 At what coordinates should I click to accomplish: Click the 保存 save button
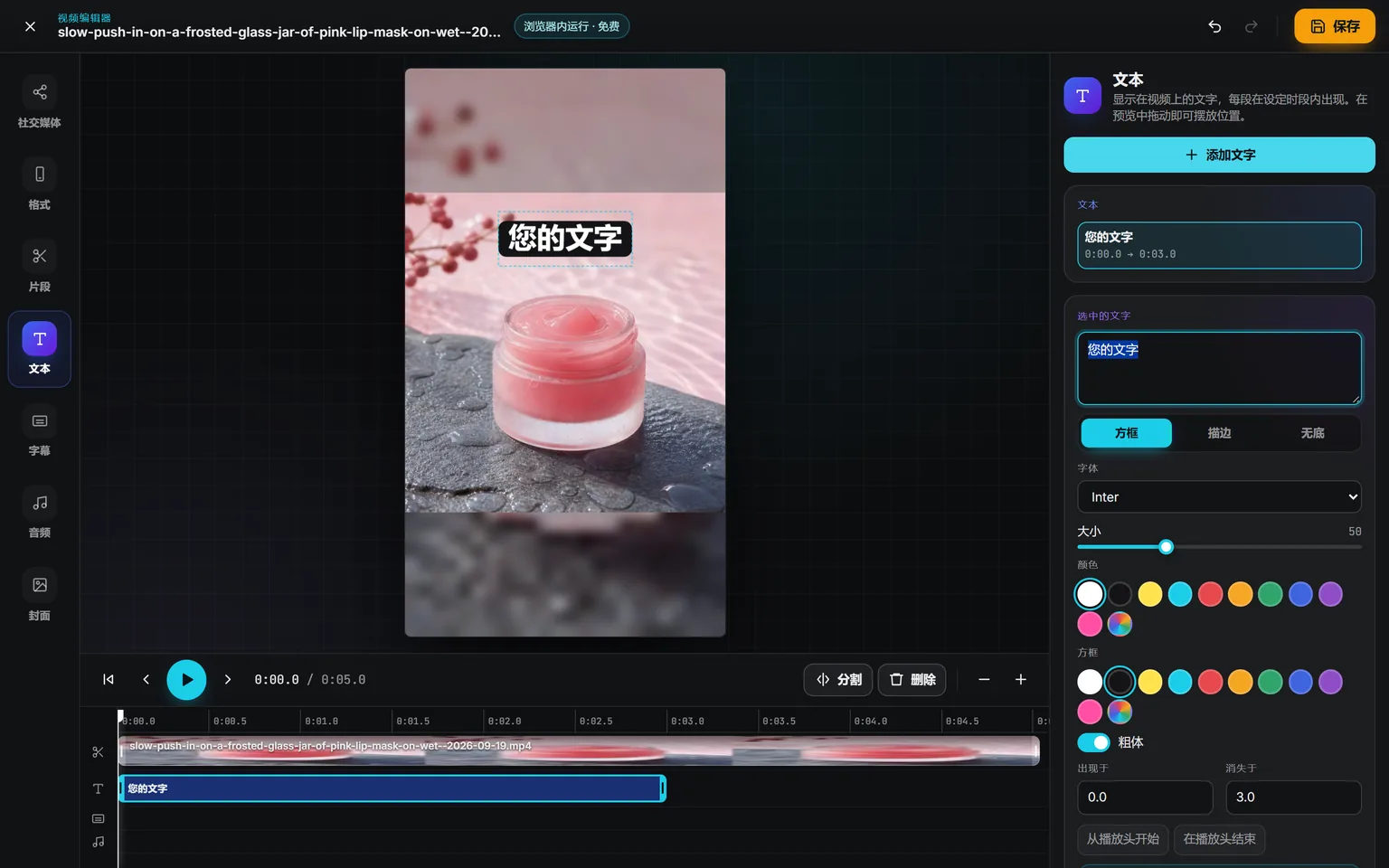tap(1335, 26)
